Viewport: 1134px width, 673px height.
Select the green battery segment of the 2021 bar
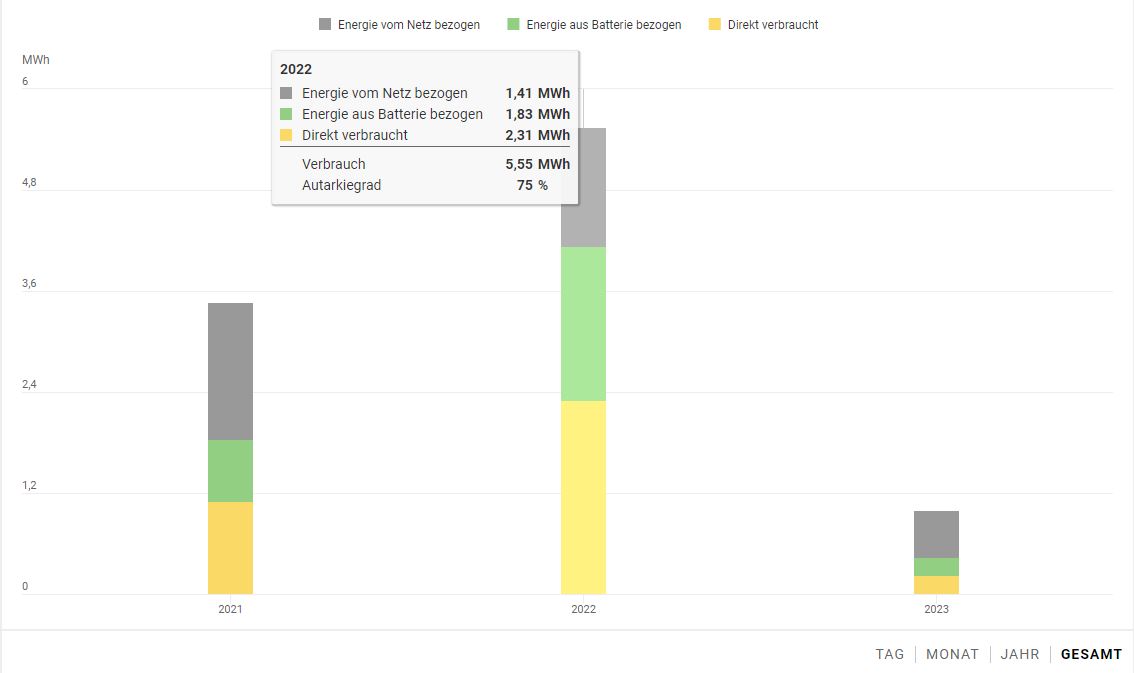coord(230,471)
